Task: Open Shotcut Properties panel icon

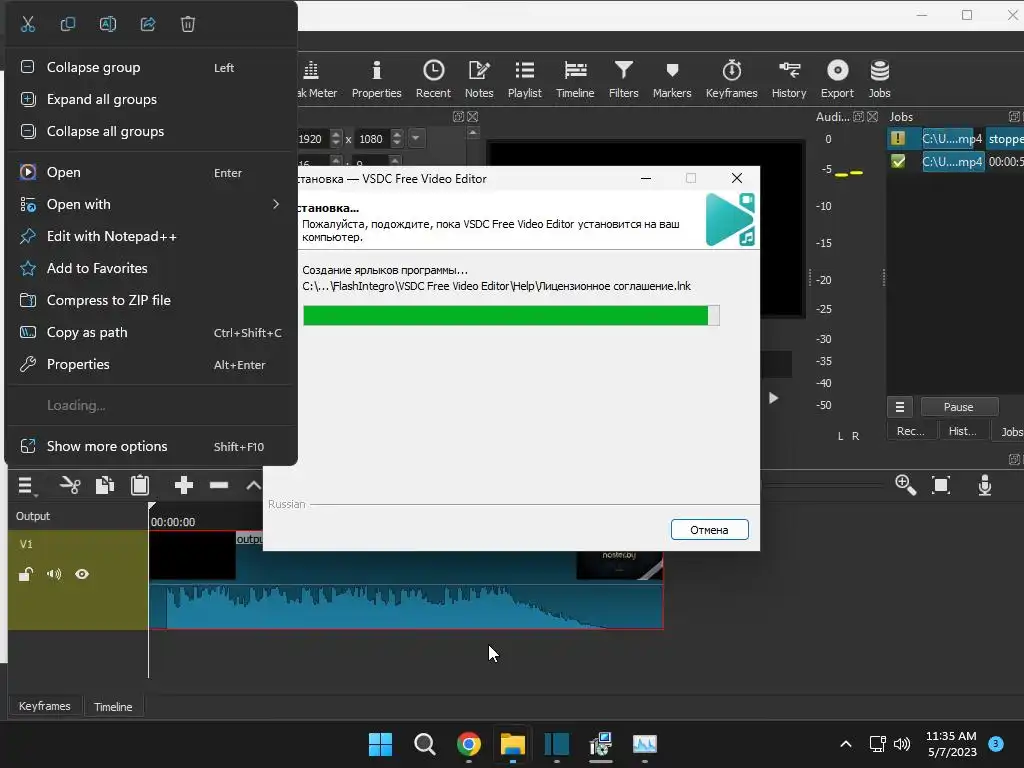Action: pos(376,80)
